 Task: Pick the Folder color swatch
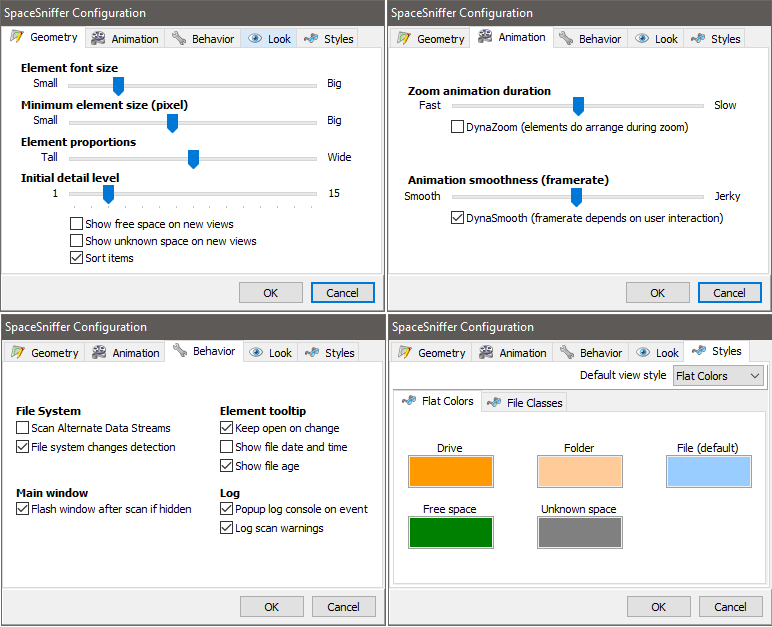pyautogui.click(x=580, y=471)
